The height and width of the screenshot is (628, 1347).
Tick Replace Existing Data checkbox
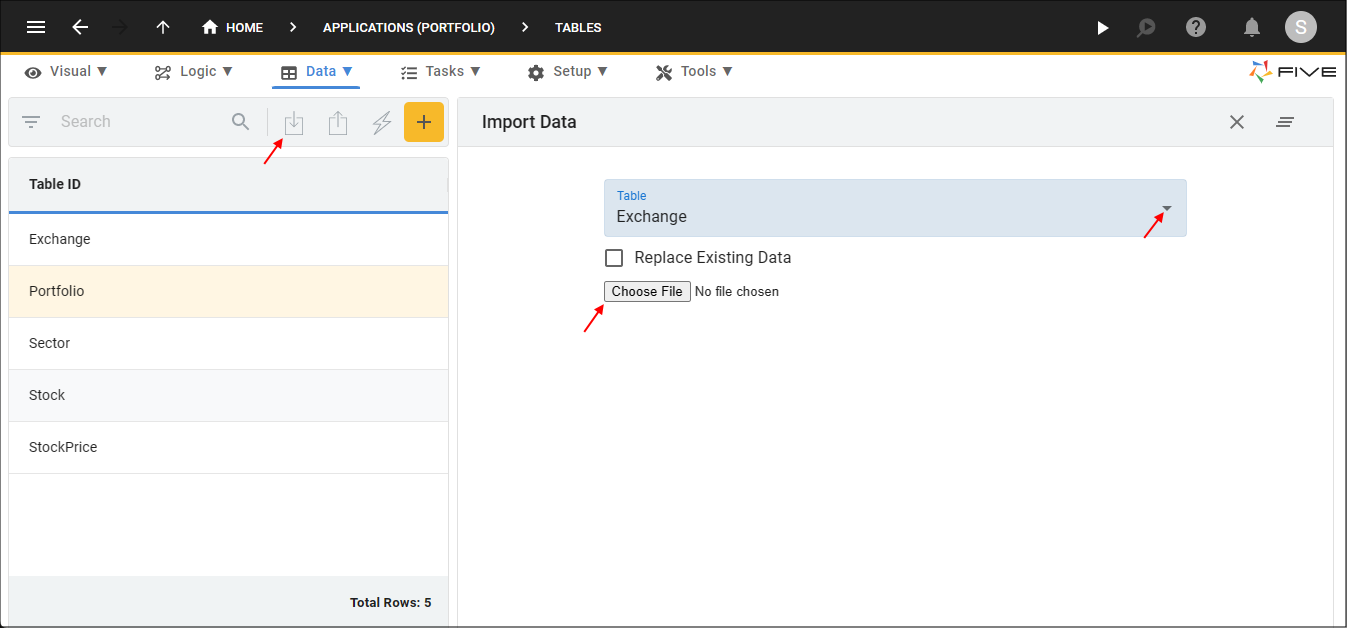[x=614, y=258]
